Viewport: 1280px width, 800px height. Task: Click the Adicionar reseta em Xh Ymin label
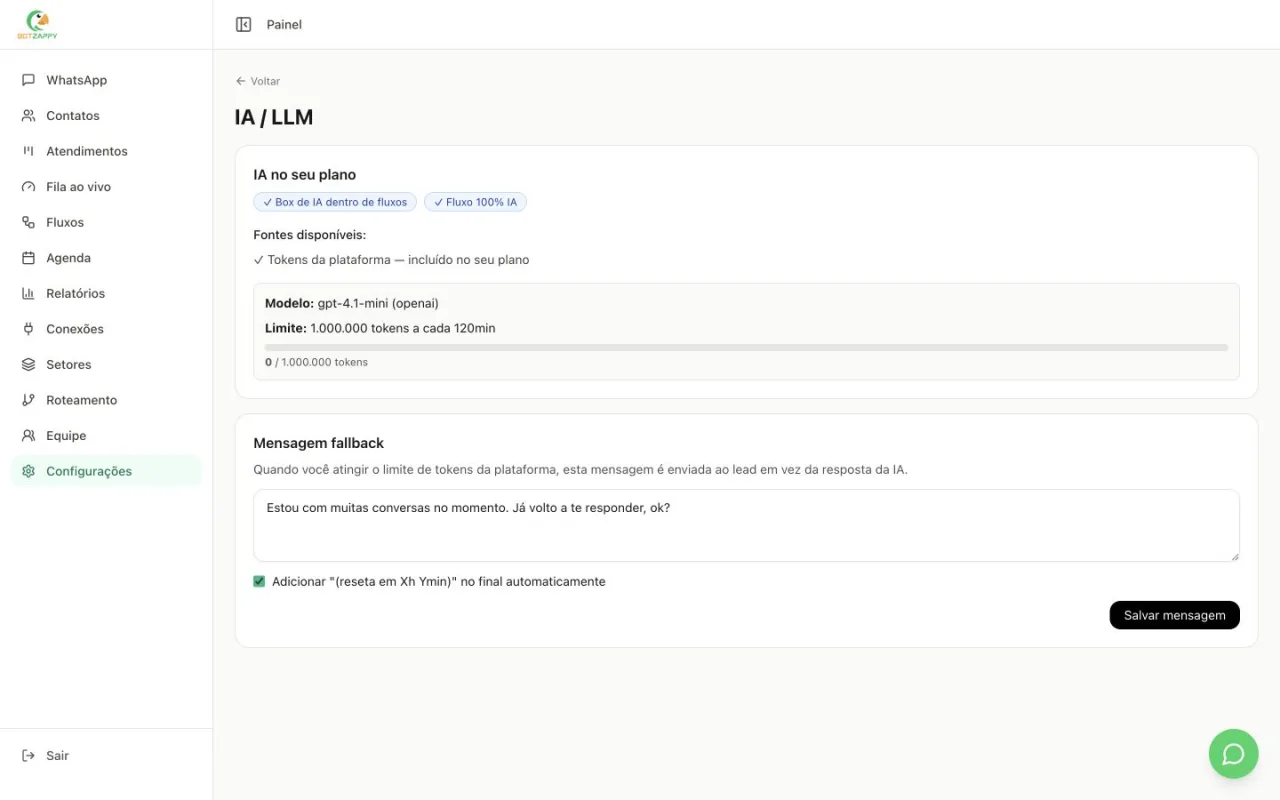pos(439,581)
